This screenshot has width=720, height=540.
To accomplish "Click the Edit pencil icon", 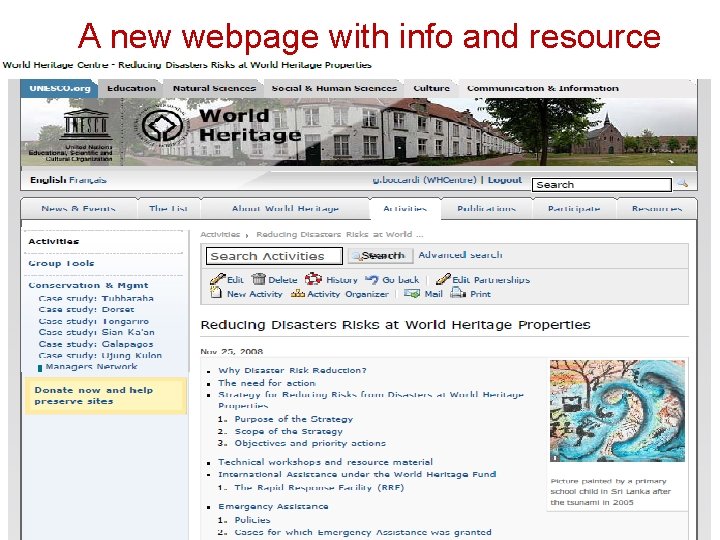I will click(218, 279).
